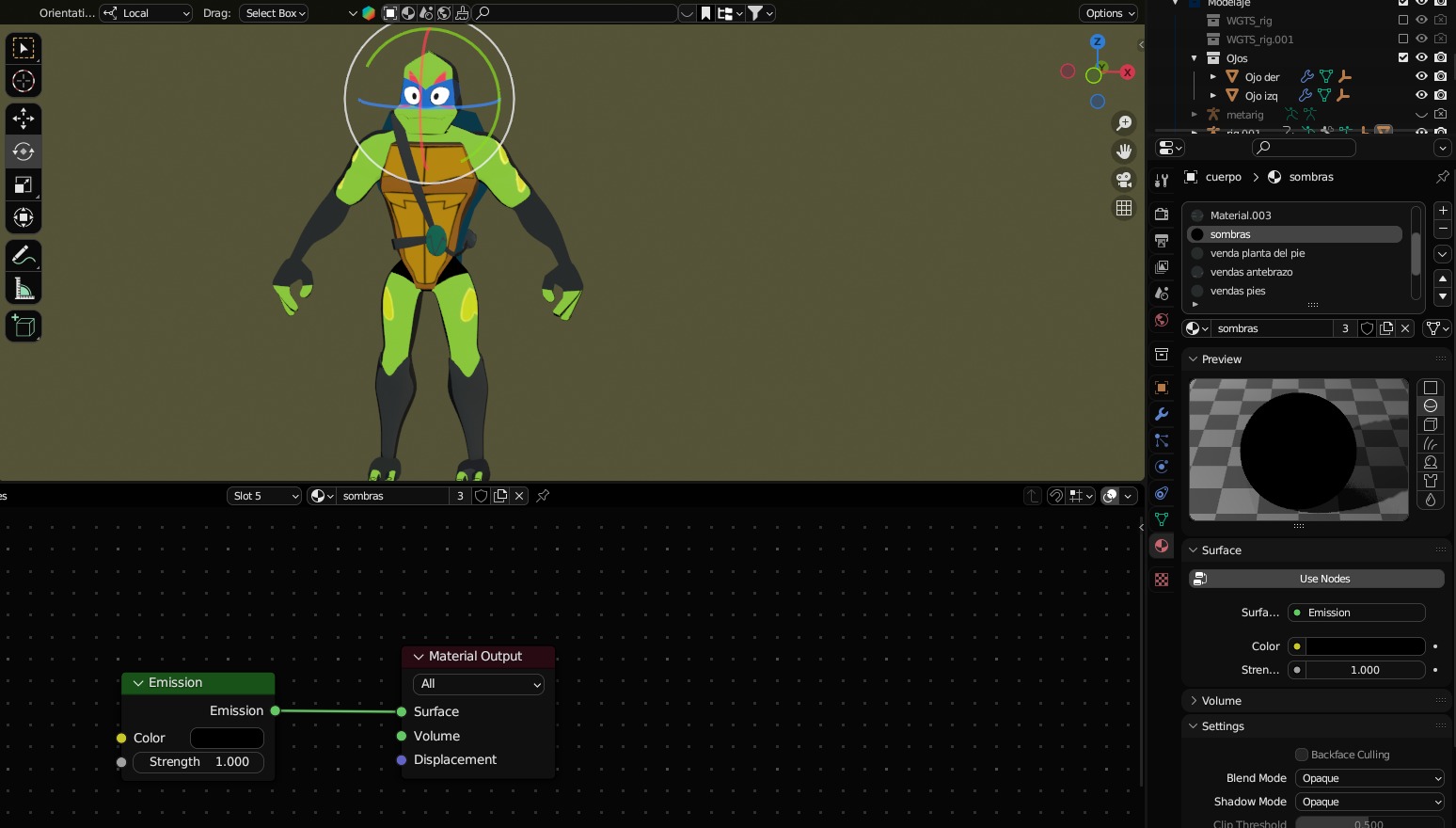
Task: Choose the Move tool
Action: click(24, 119)
